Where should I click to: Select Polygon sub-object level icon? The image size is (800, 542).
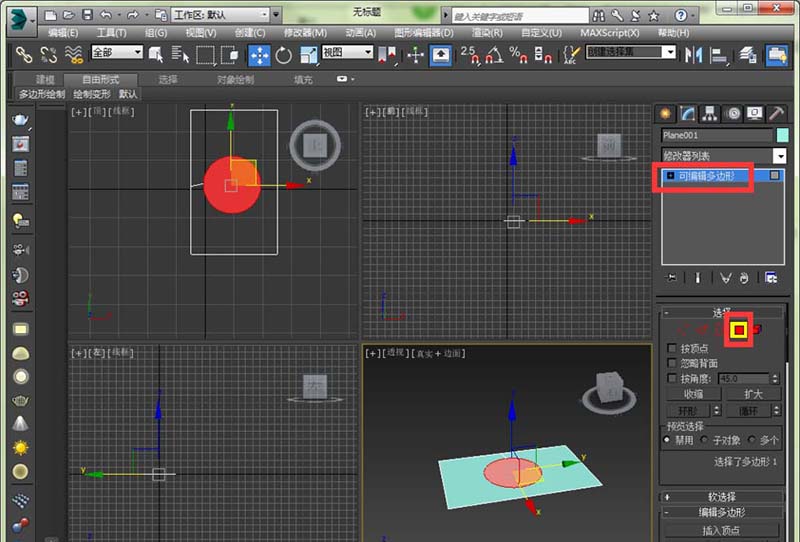(x=740, y=329)
